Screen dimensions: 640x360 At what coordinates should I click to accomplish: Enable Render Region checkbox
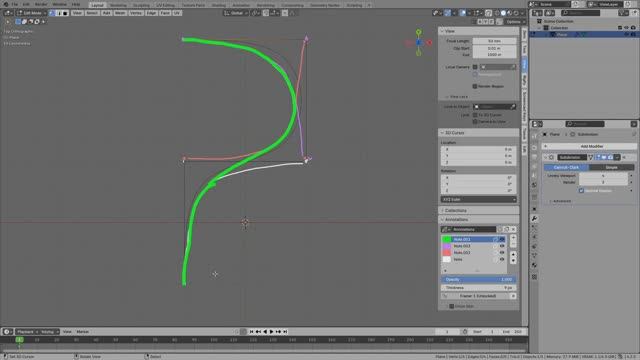(475, 87)
